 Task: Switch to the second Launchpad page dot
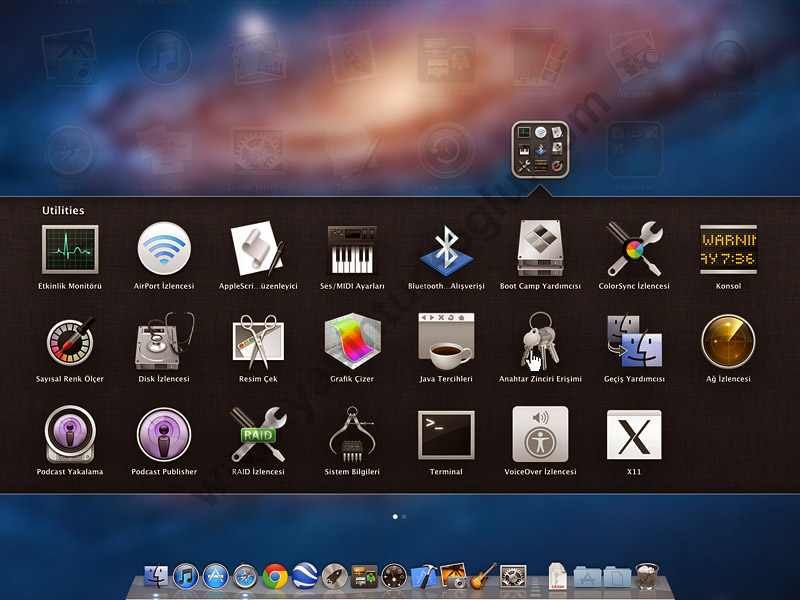tap(404, 517)
